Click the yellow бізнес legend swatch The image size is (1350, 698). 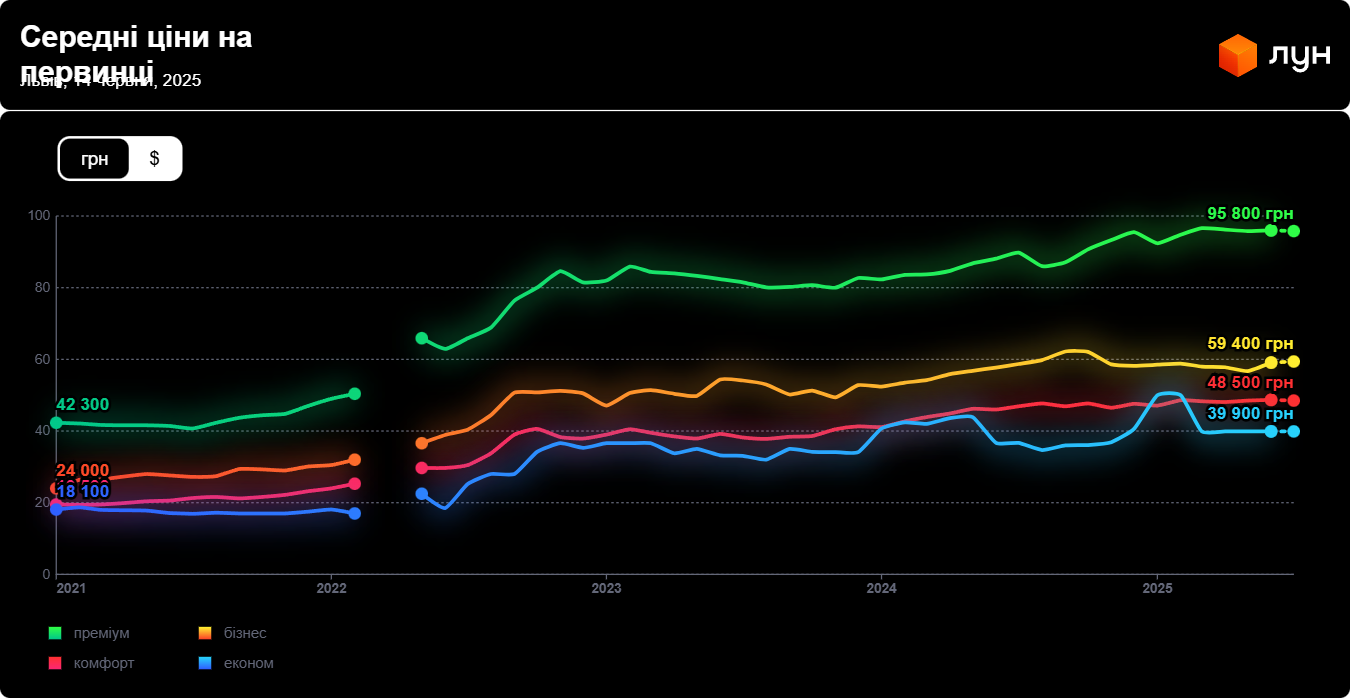pos(205,633)
